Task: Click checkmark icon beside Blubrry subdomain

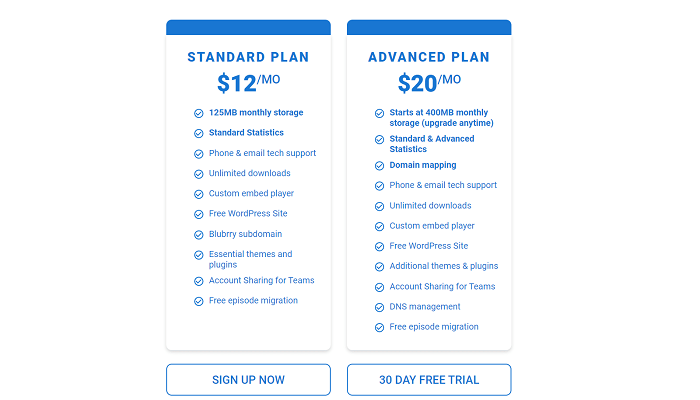Action: tap(199, 235)
